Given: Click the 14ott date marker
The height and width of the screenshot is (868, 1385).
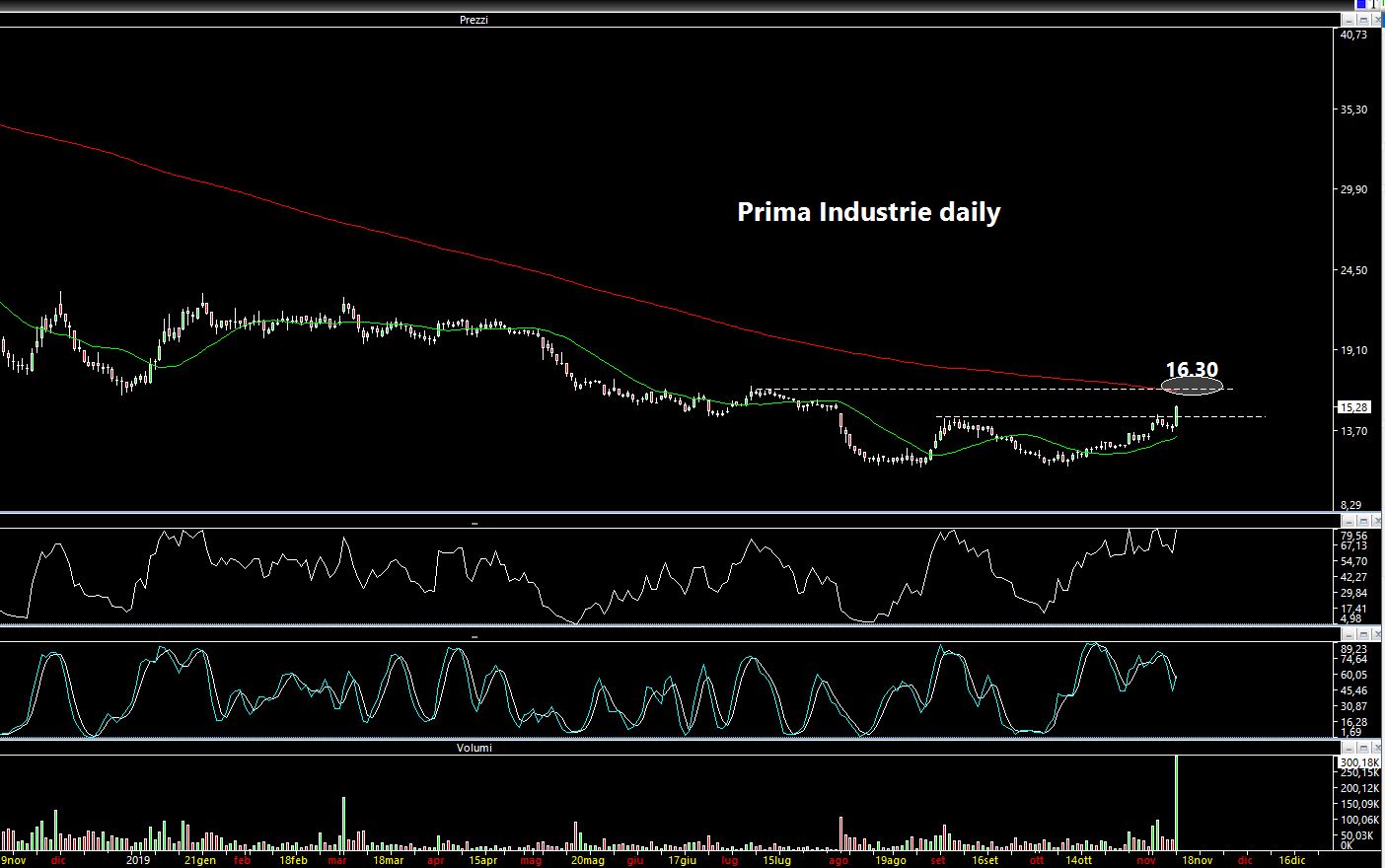Looking at the screenshot, I should pos(1078,860).
